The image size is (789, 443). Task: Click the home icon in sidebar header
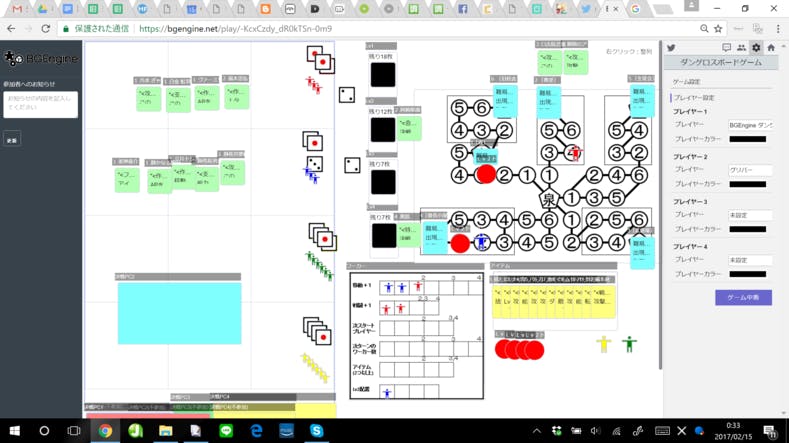tap(771, 48)
